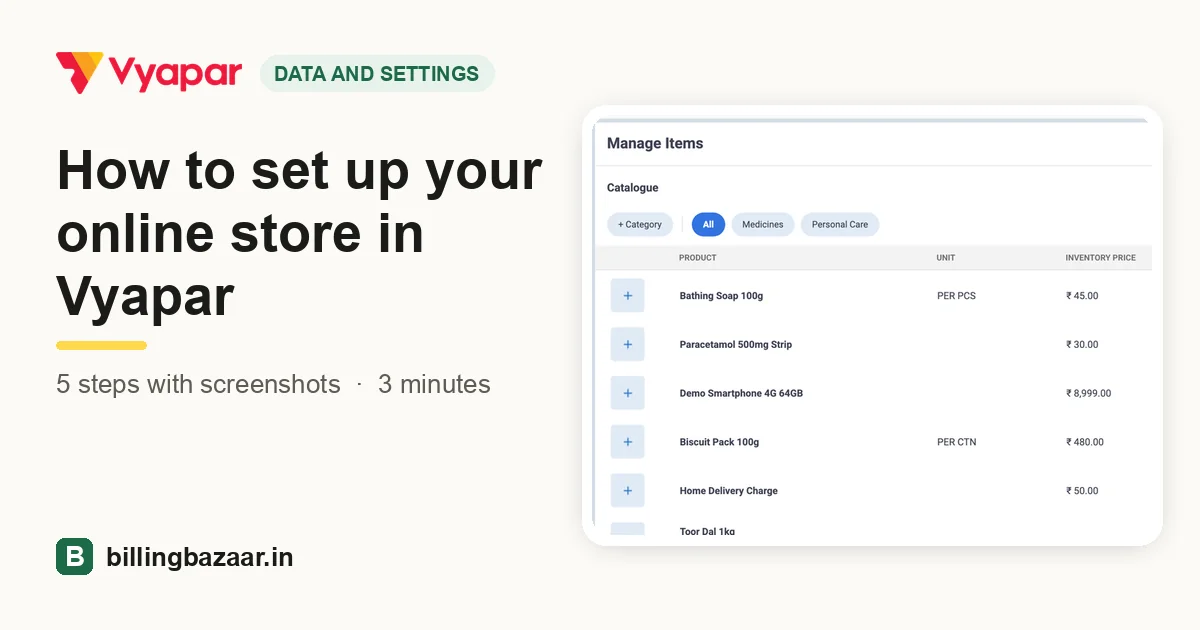Click the ₹ 30.00 price cell
This screenshot has height=630, width=1200.
(x=1082, y=345)
